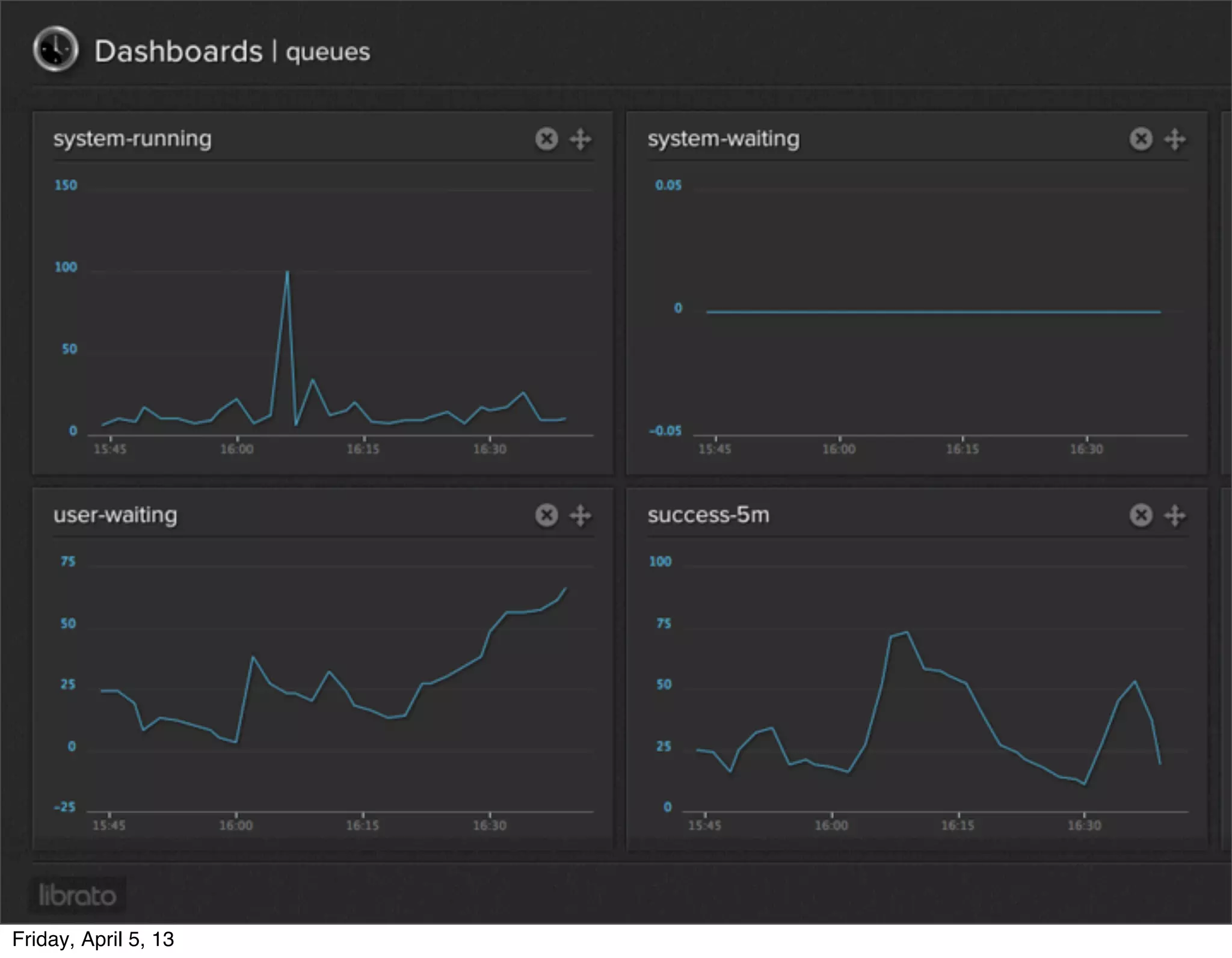Click the 100 peak spike in system-running
Image resolution: width=1232 pixels, height=958 pixels.
click(x=287, y=274)
